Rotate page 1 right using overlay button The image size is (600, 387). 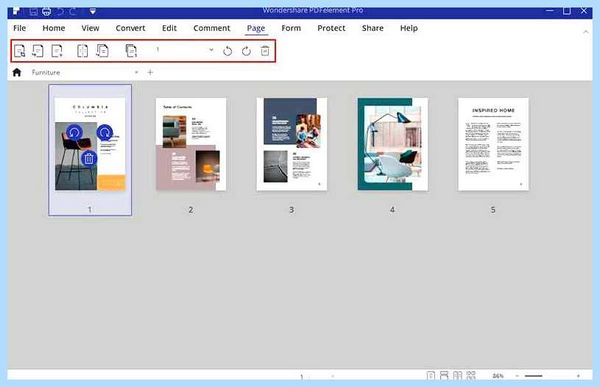tap(104, 133)
